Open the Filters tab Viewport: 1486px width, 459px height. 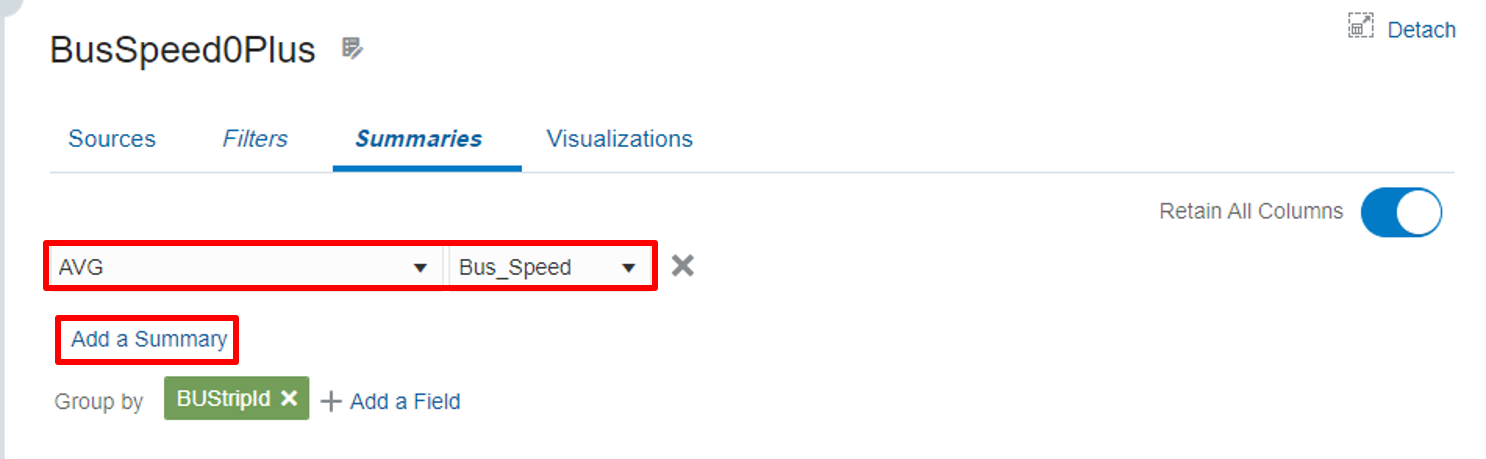(255, 138)
